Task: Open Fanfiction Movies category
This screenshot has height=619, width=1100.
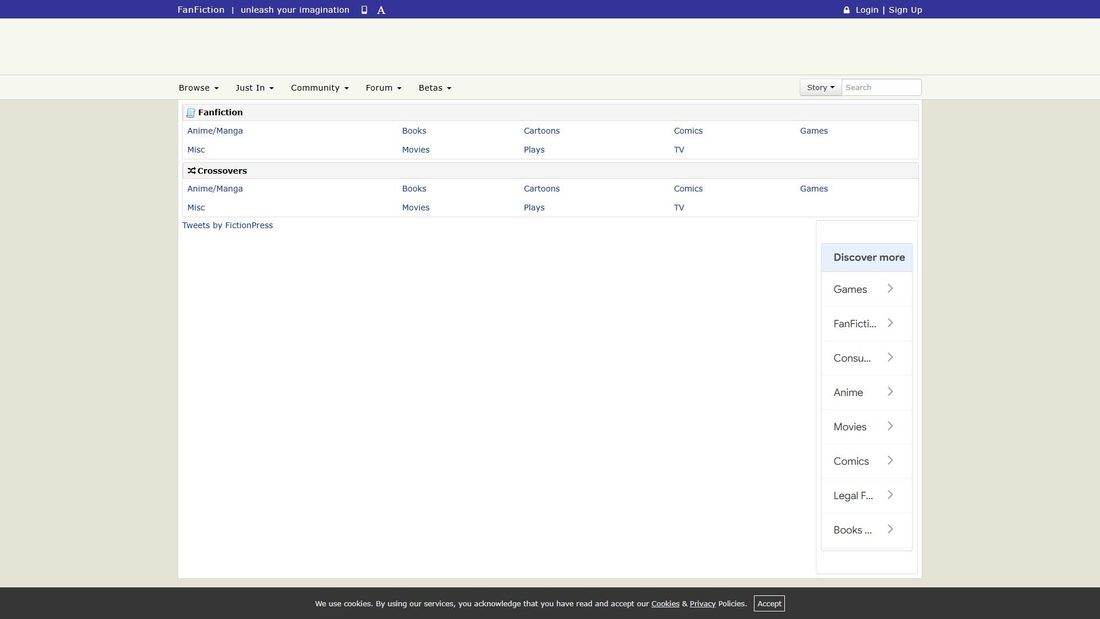Action: pyautogui.click(x=415, y=149)
